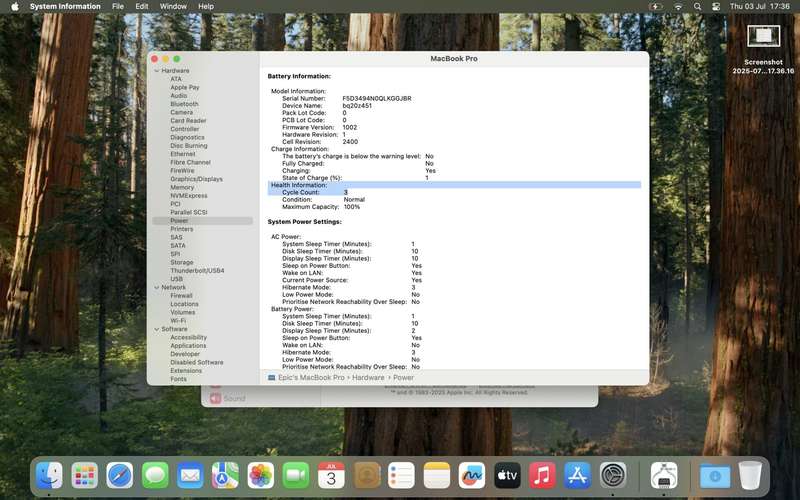Viewport: 800px width, 500px height.
Task: Open the System Information app menu
Action: (65, 6)
